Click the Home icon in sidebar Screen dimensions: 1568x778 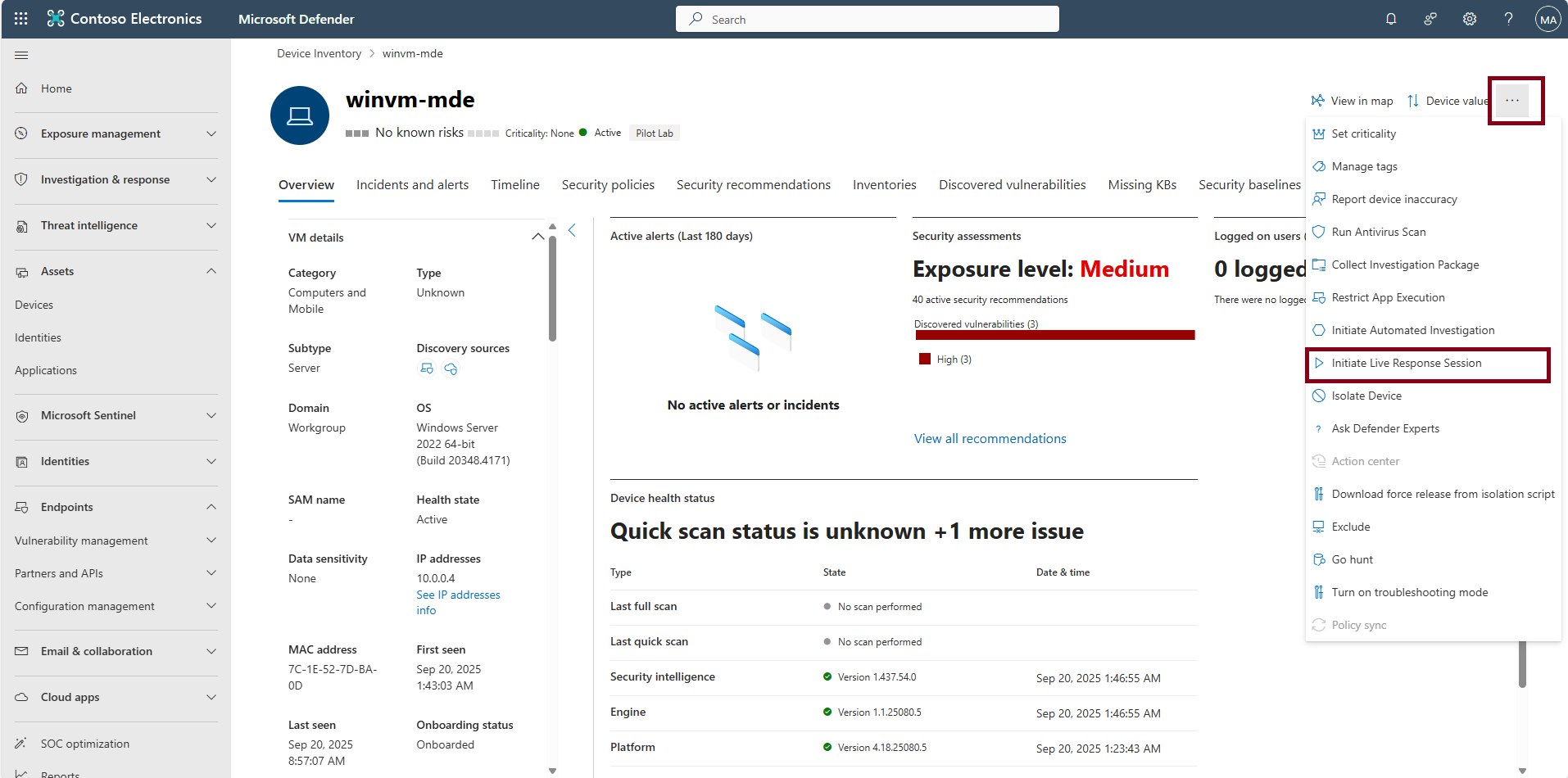tap(22, 88)
